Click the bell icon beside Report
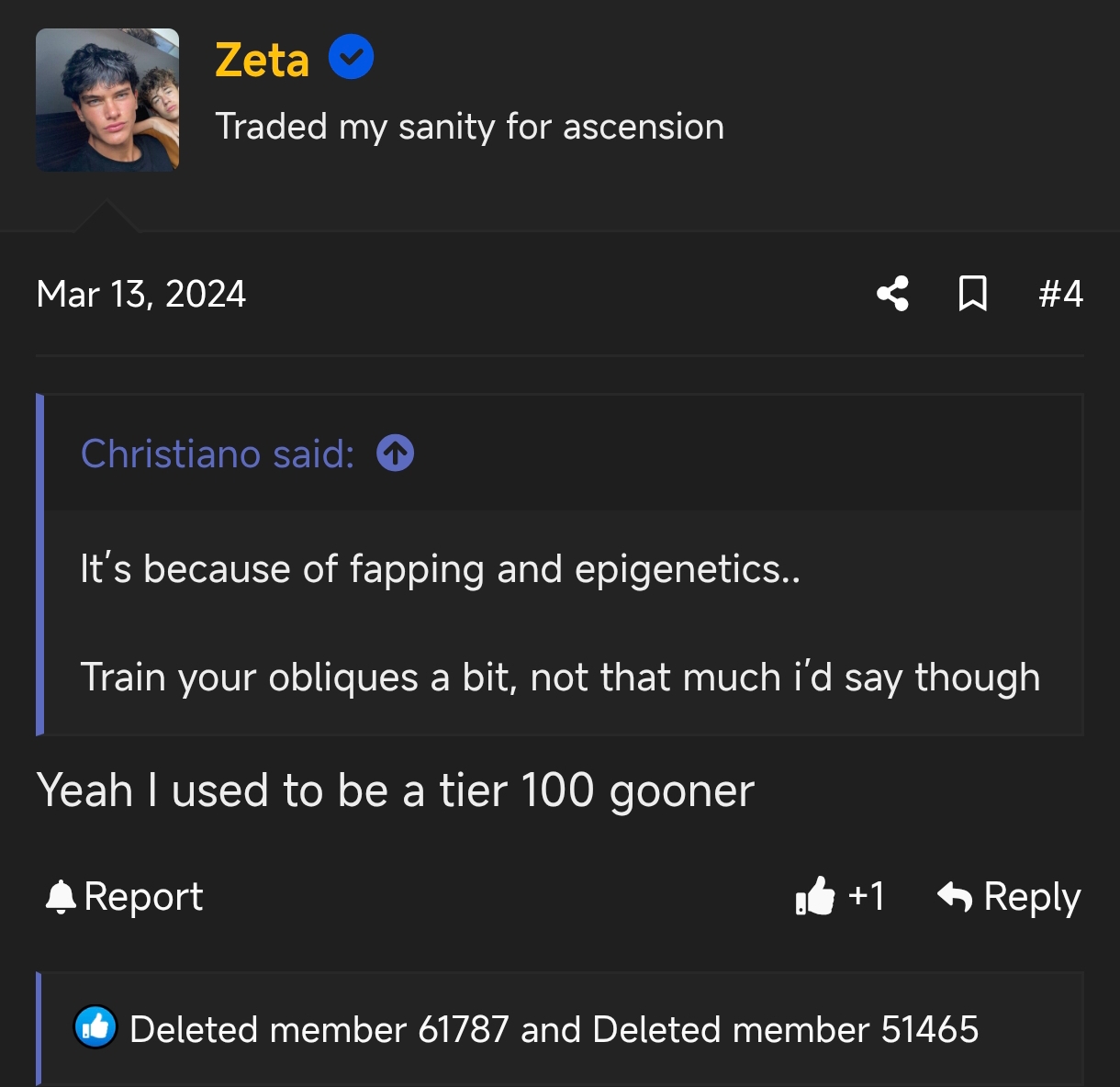This screenshot has height=1087, width=1120. [x=61, y=897]
